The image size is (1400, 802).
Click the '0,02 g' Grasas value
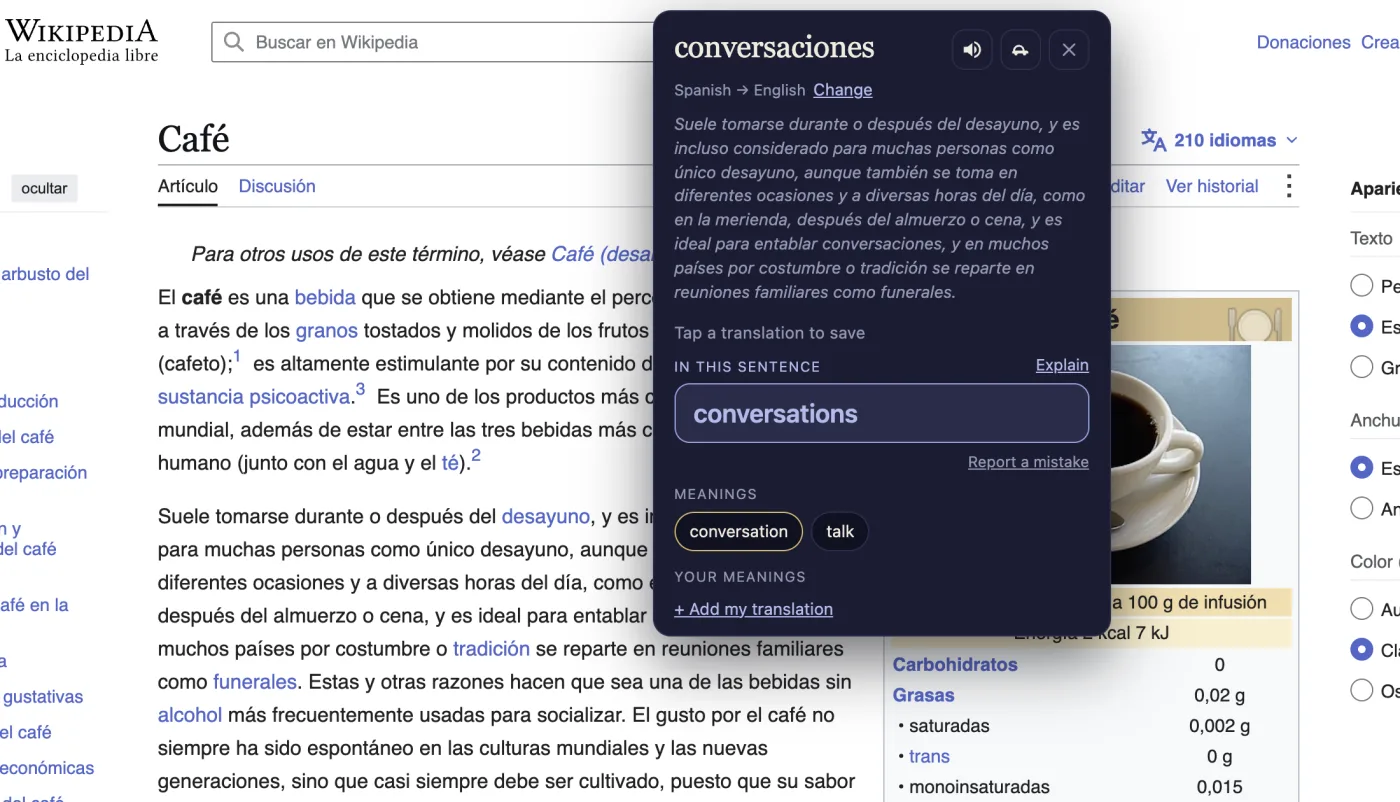click(x=1219, y=695)
